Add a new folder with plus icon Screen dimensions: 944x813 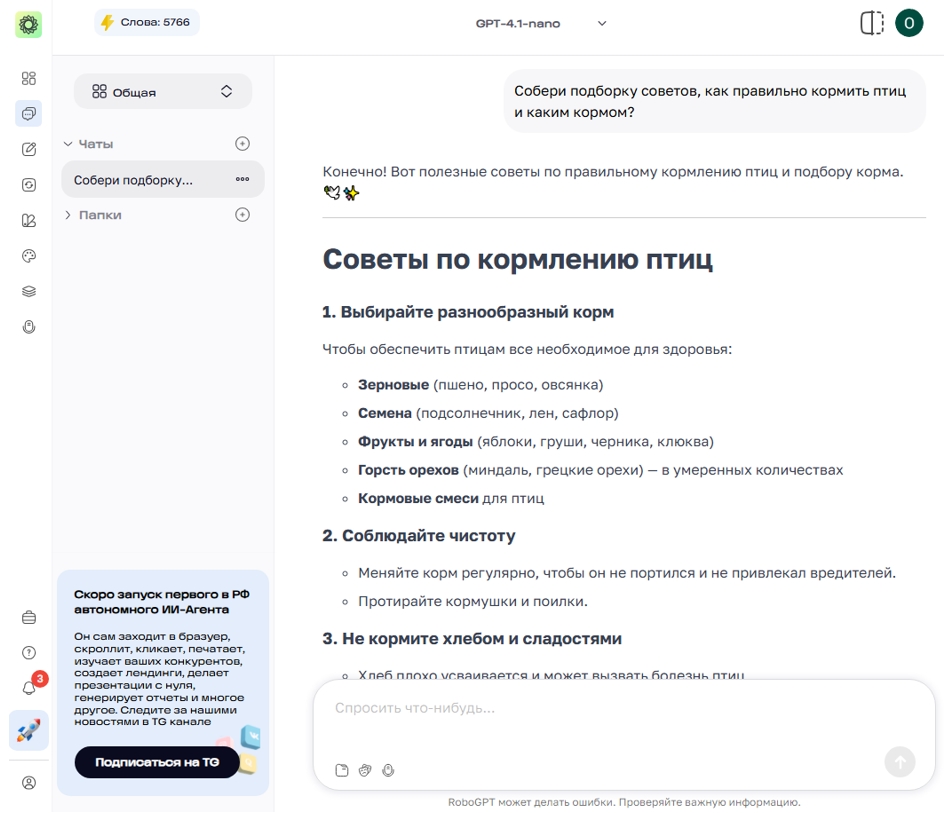pos(242,214)
